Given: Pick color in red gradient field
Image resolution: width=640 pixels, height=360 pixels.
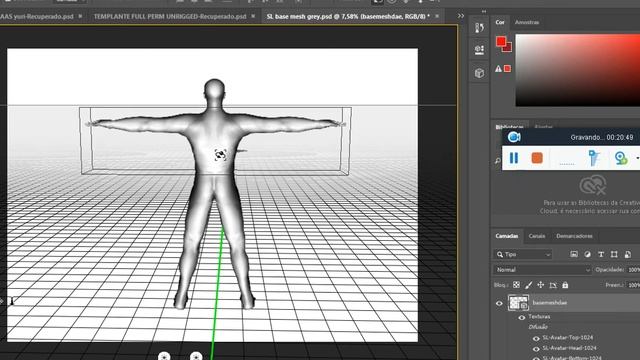Looking at the screenshot, I should point(578,70).
